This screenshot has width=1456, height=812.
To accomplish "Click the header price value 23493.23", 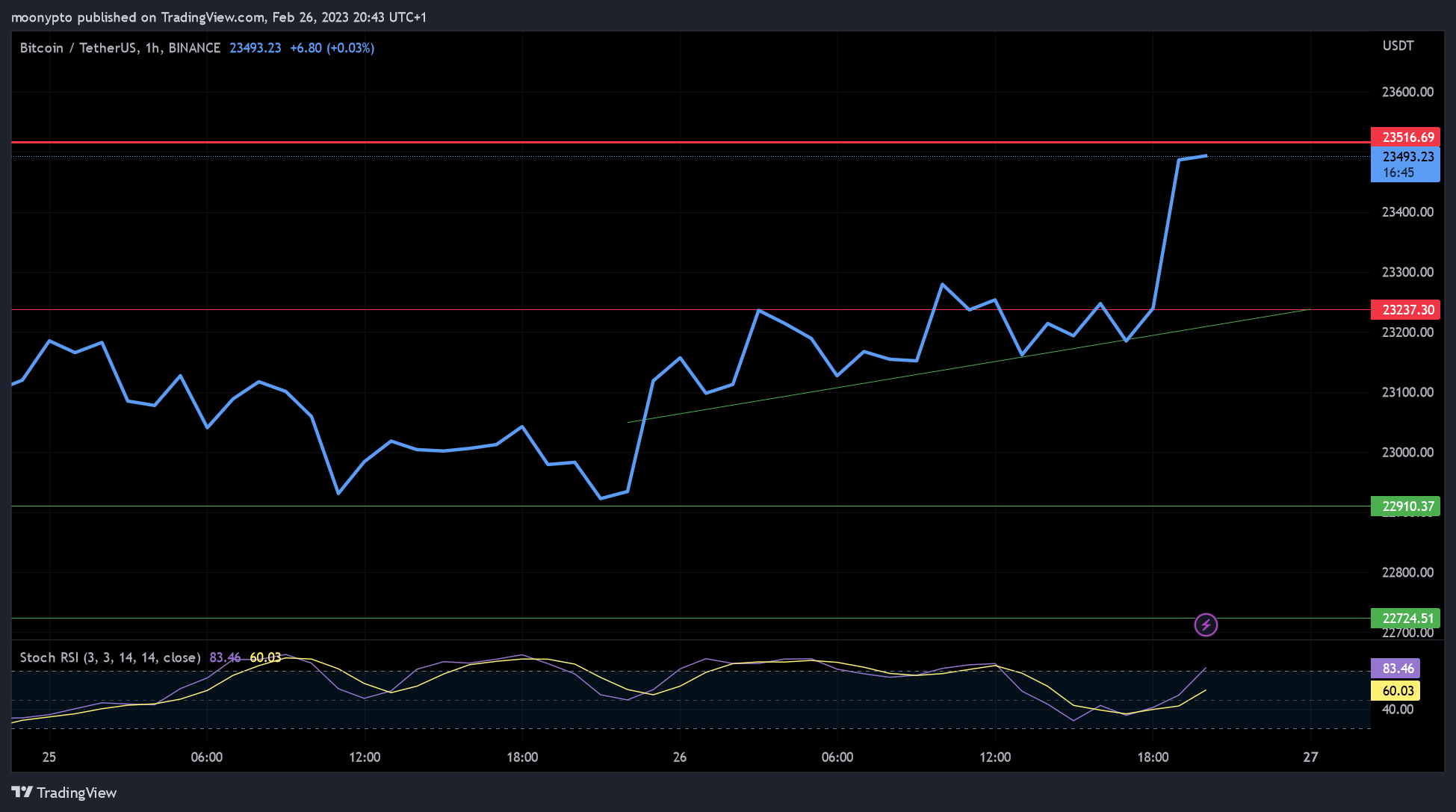I will [x=255, y=48].
